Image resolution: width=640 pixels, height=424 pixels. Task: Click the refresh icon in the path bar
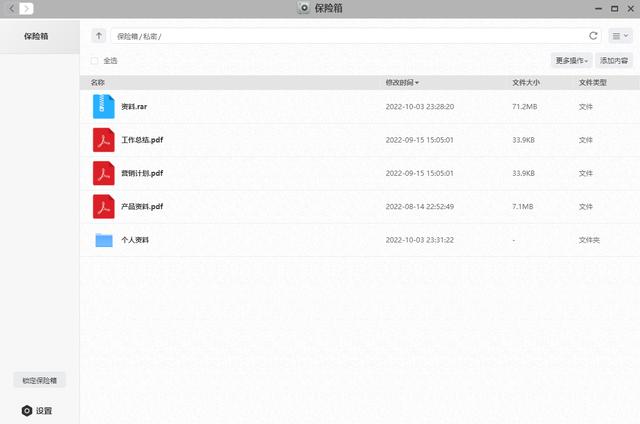594,36
